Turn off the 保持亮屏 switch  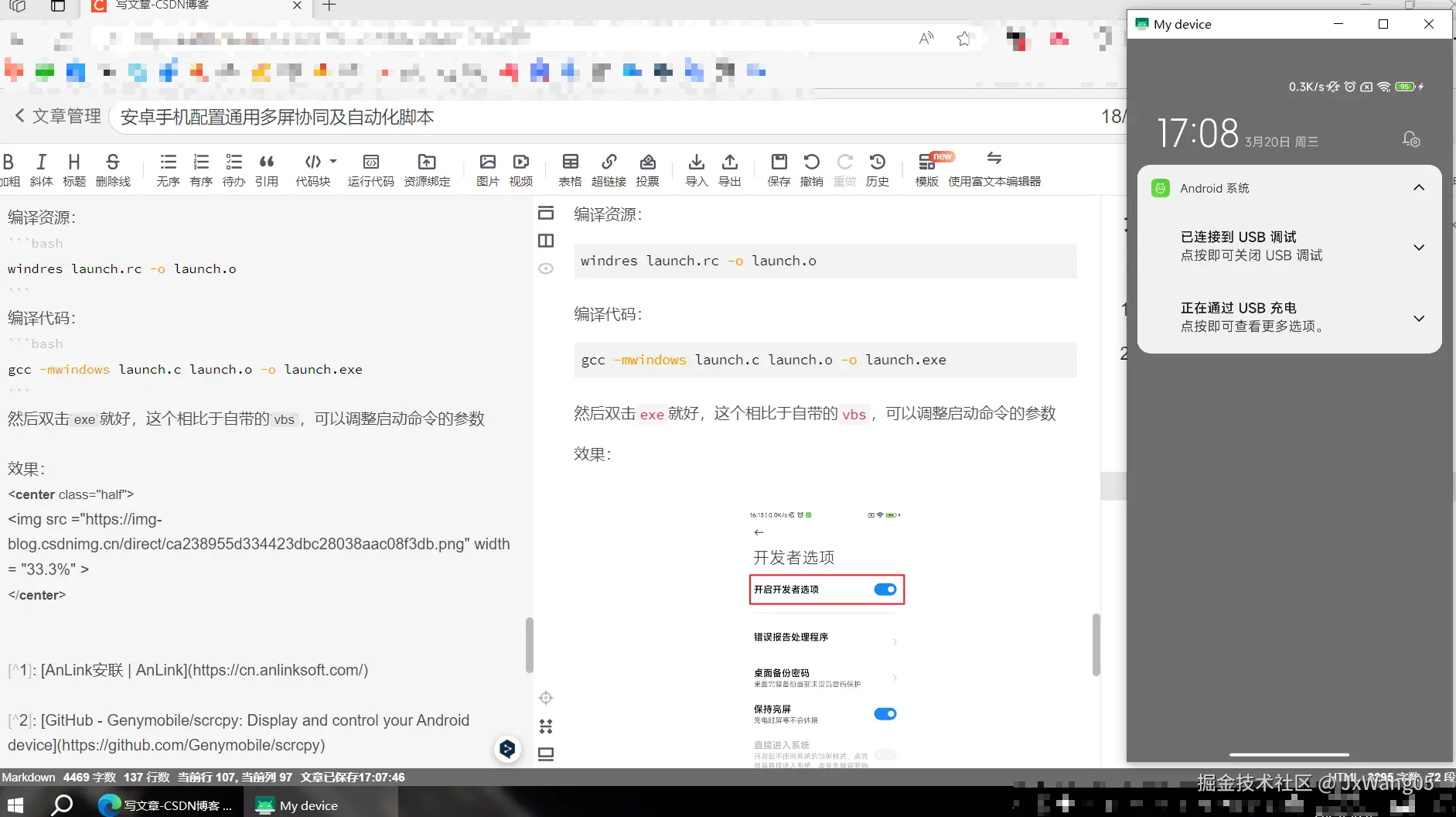pos(884,713)
